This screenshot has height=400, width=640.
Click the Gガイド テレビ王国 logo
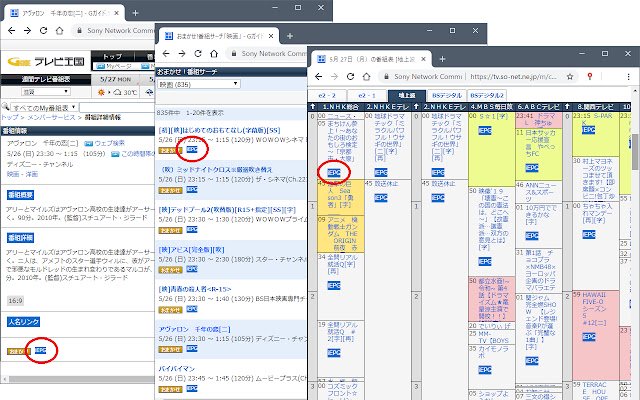click(46, 62)
